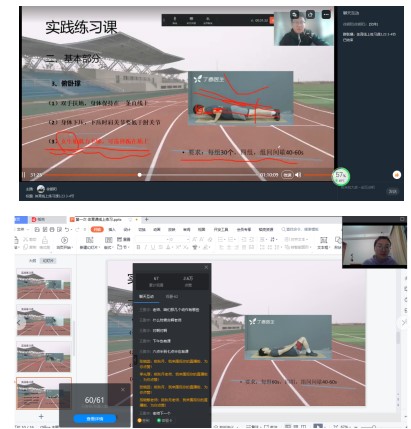Click the share icon above webcam
Viewport: 411px width, 429px height.
coord(310,15)
